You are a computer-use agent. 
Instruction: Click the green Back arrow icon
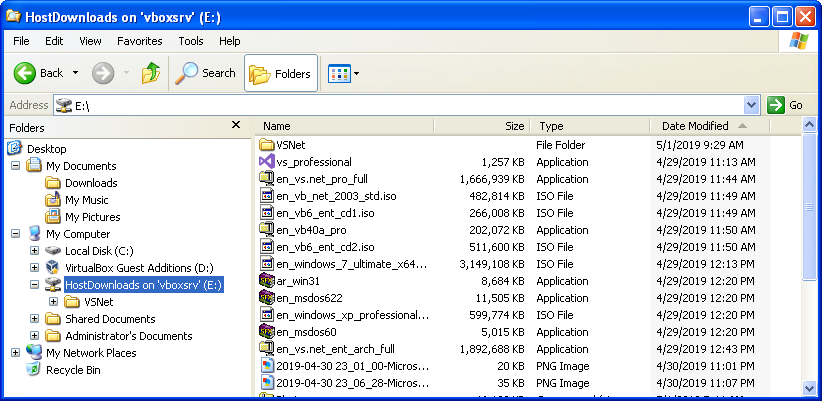click(24, 73)
